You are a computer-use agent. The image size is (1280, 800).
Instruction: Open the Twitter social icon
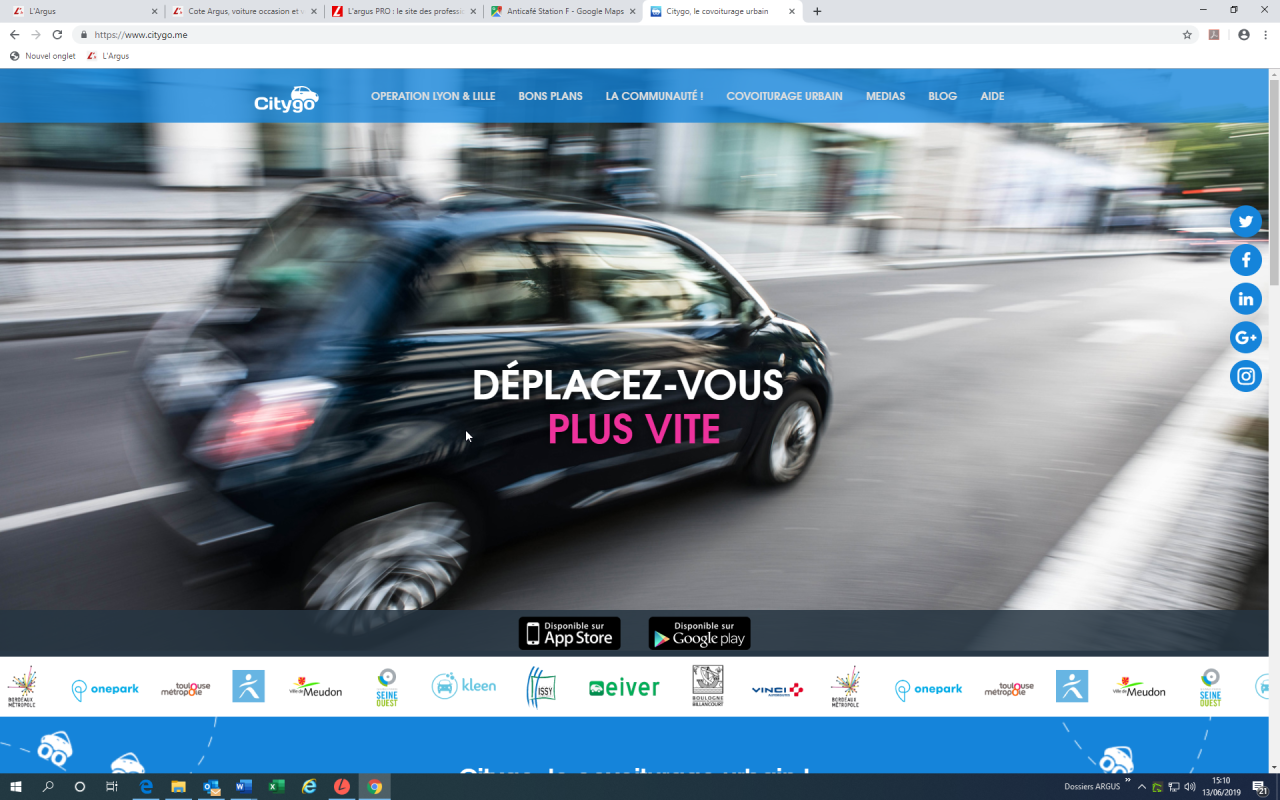pos(1245,222)
